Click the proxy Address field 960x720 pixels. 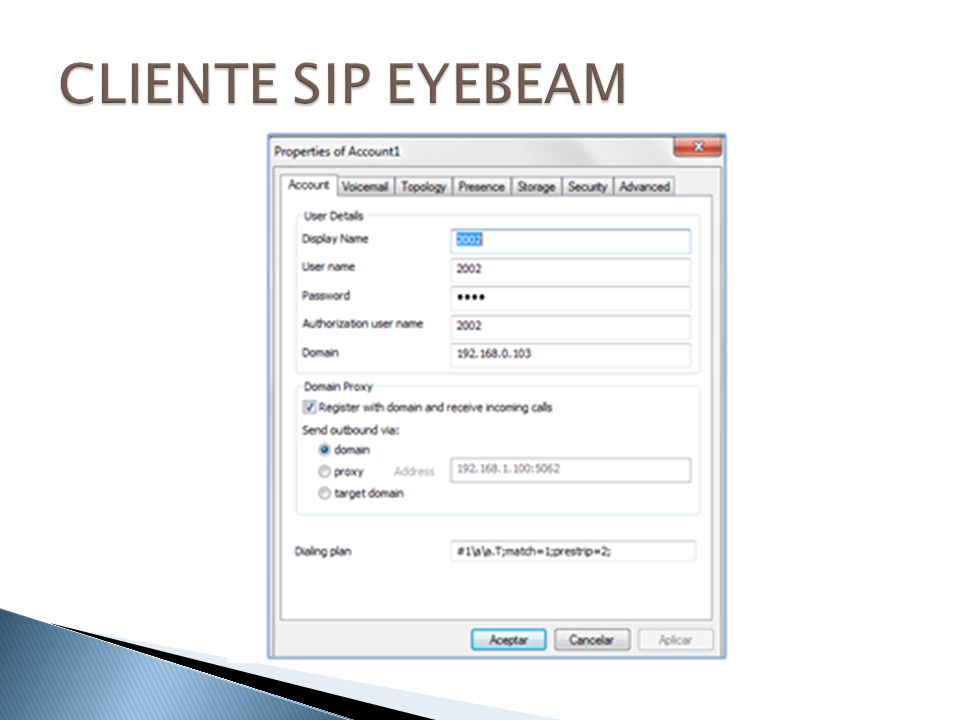click(x=571, y=470)
